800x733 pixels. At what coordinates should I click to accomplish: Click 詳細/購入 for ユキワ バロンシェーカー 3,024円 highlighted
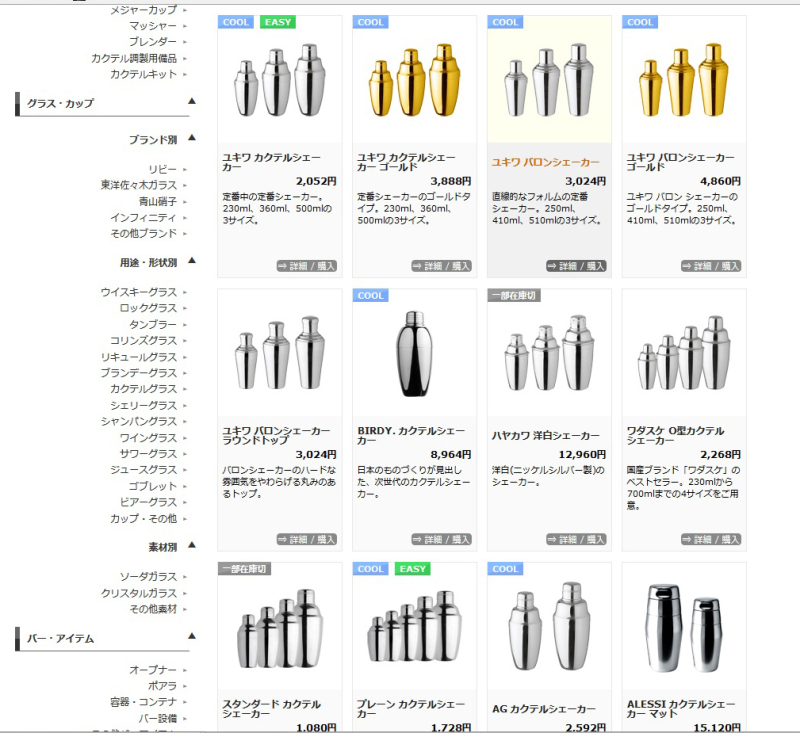[576, 266]
